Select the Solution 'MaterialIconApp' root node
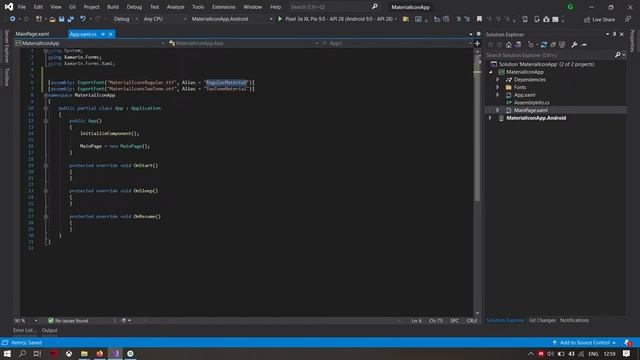Image resolution: width=640 pixels, height=360 pixels. [x=546, y=64]
